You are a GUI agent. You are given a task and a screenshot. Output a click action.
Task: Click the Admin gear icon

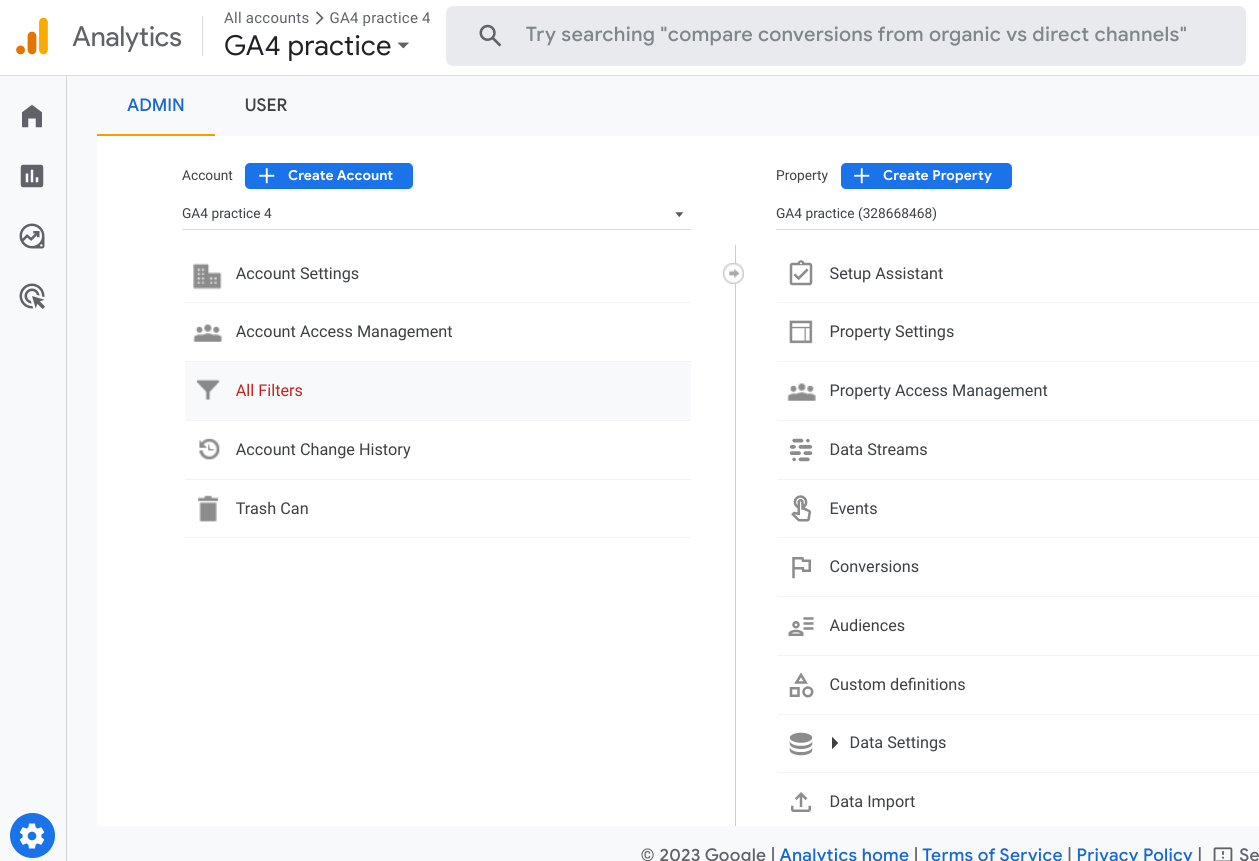point(32,836)
